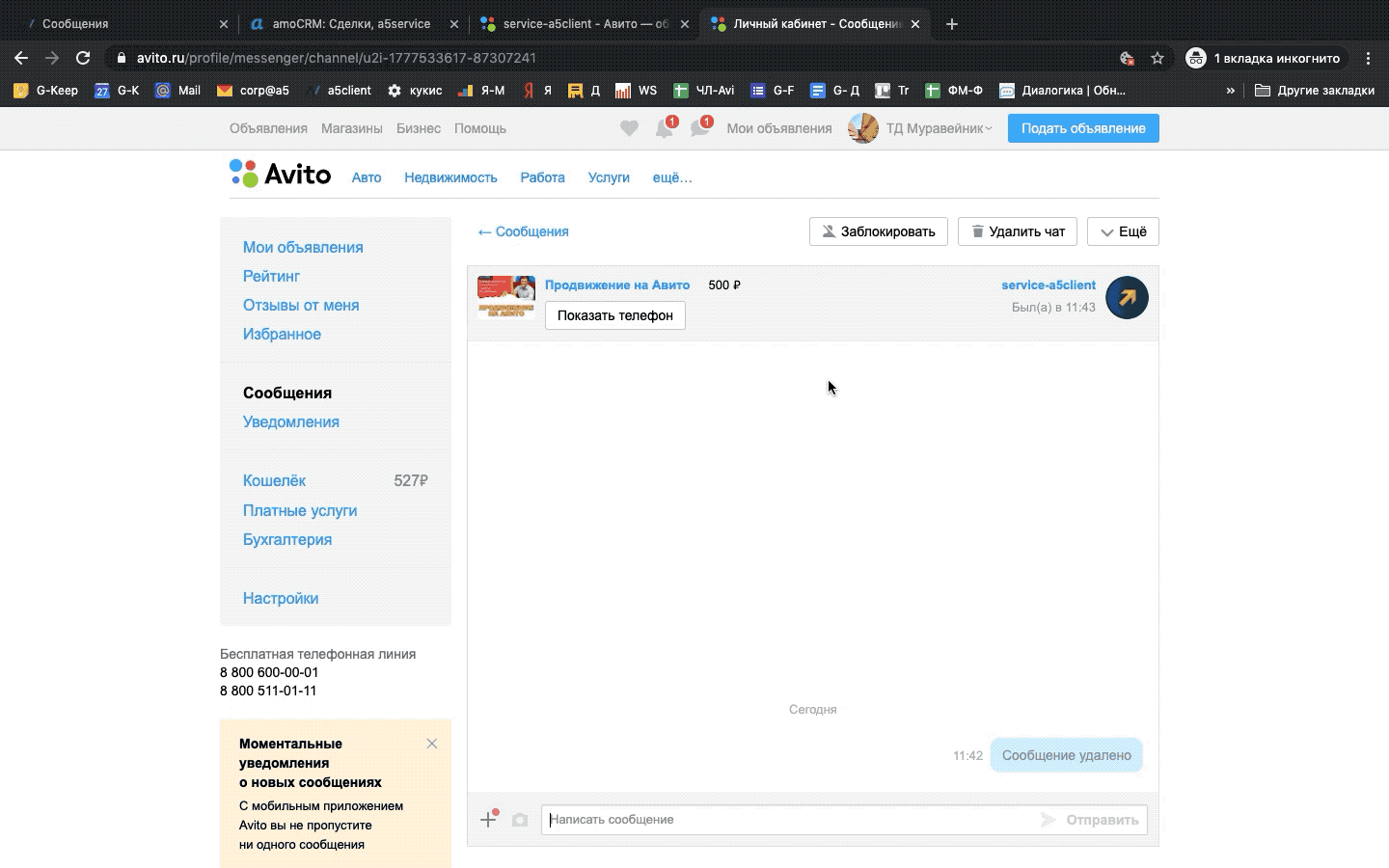Open Отзывы от меня in sidebar
Image resolution: width=1389 pixels, height=868 pixels.
(301, 305)
